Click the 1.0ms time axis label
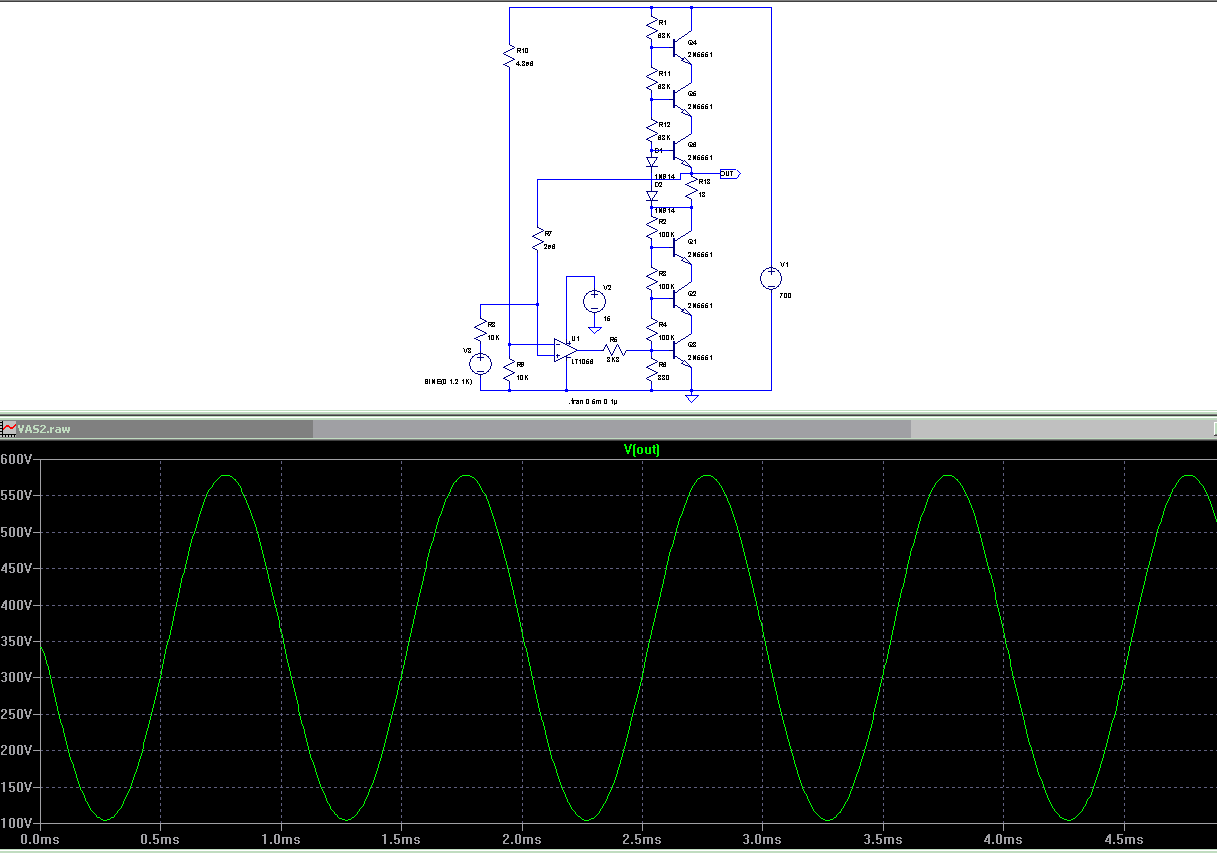This screenshot has height=853, width=1217. coord(281,840)
